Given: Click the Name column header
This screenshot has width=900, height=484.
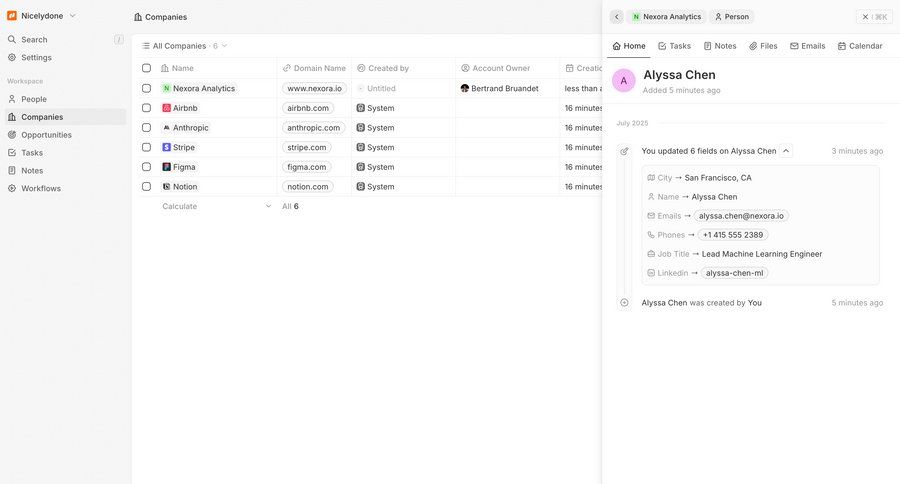Looking at the screenshot, I should point(216,68).
